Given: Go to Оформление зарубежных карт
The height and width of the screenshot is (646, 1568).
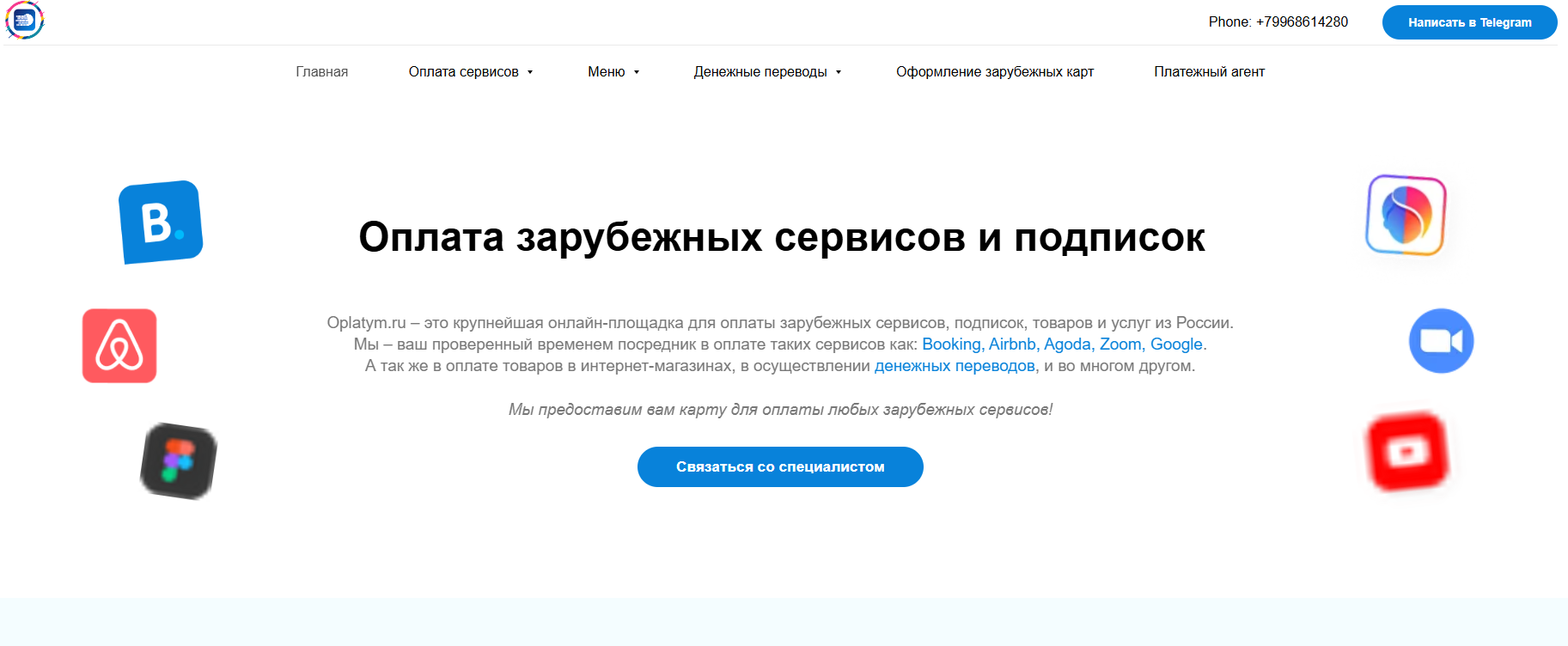Looking at the screenshot, I should tap(995, 72).
